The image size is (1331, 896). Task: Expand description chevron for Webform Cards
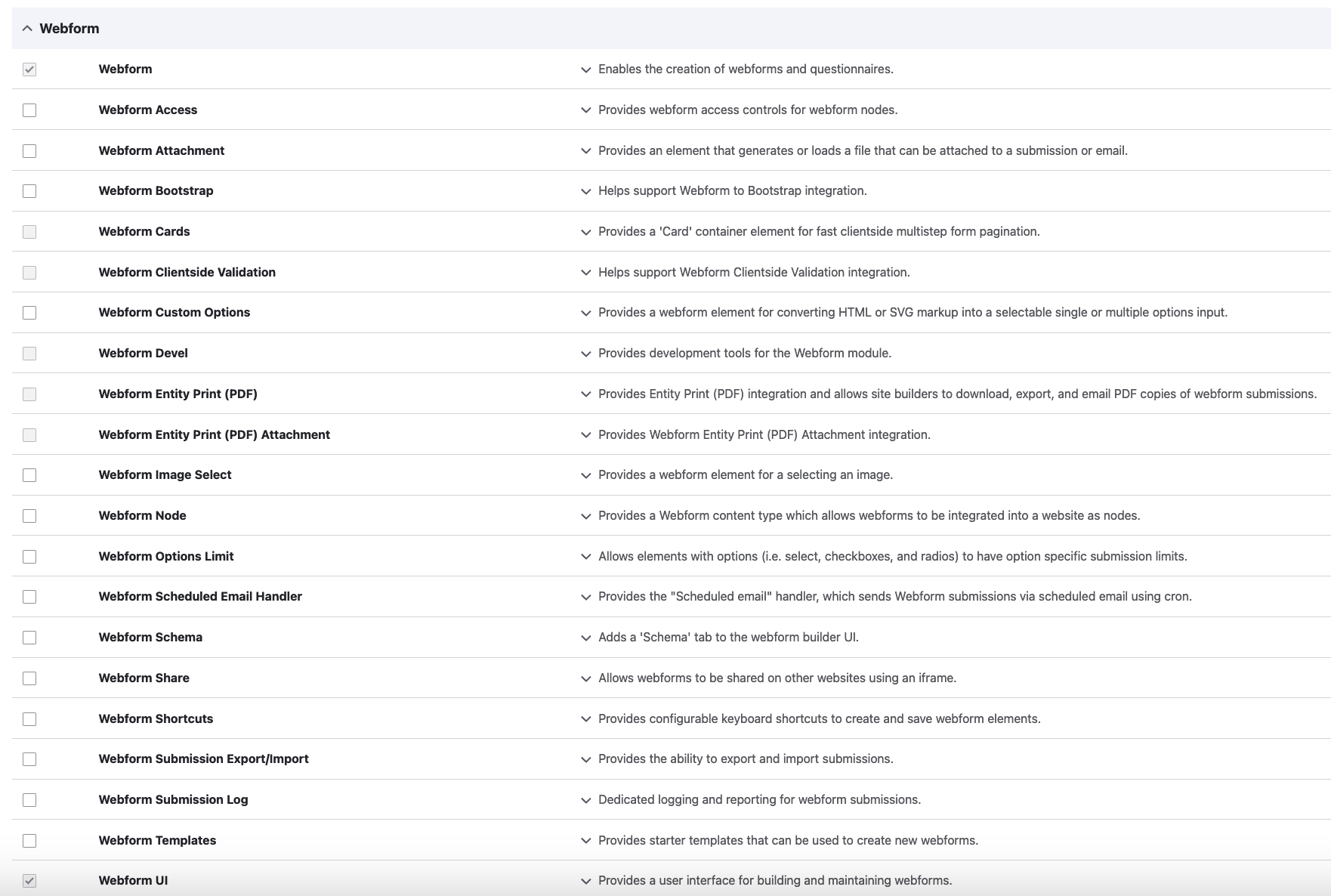tap(585, 232)
